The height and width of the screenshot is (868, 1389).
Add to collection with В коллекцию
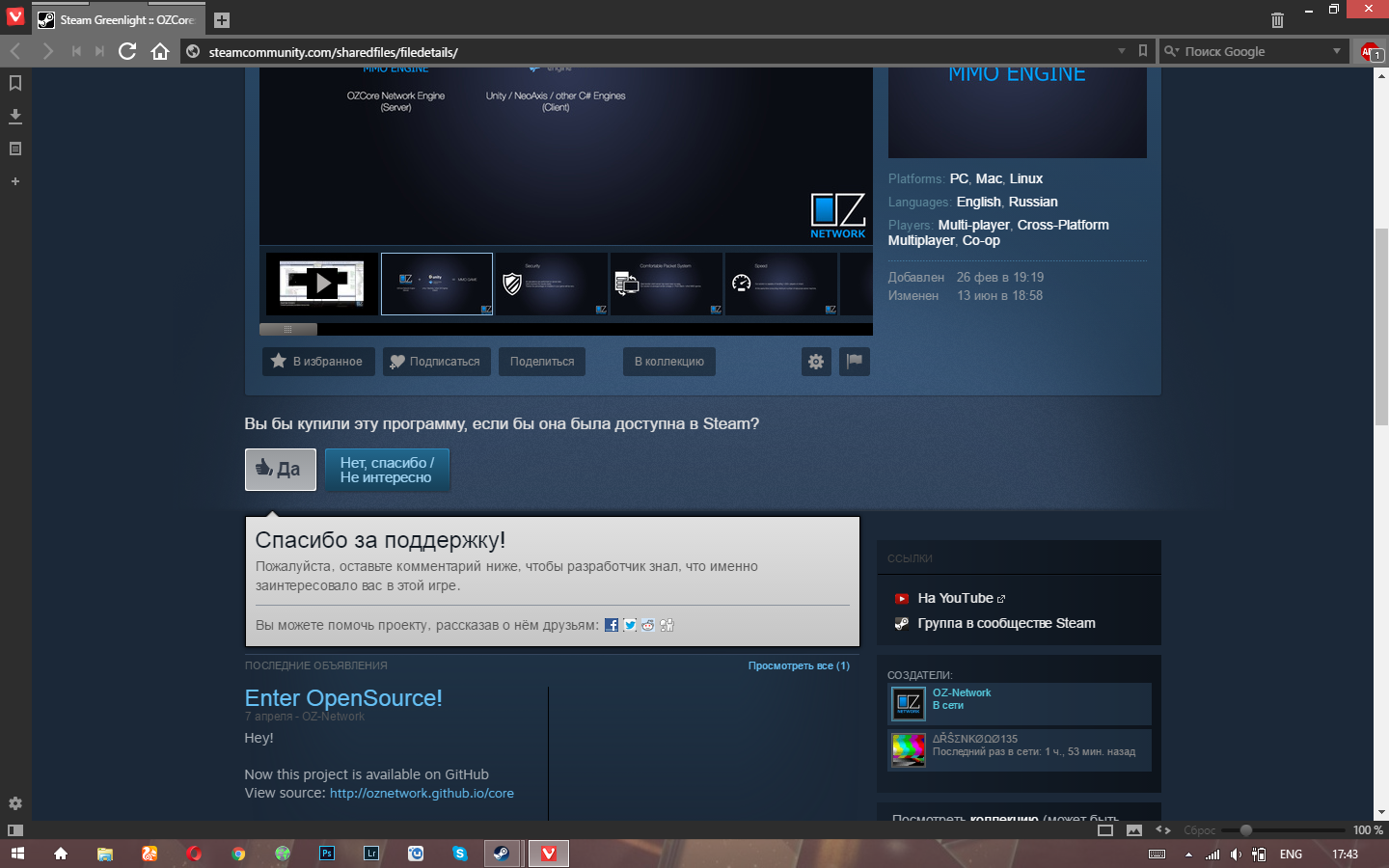click(x=669, y=362)
